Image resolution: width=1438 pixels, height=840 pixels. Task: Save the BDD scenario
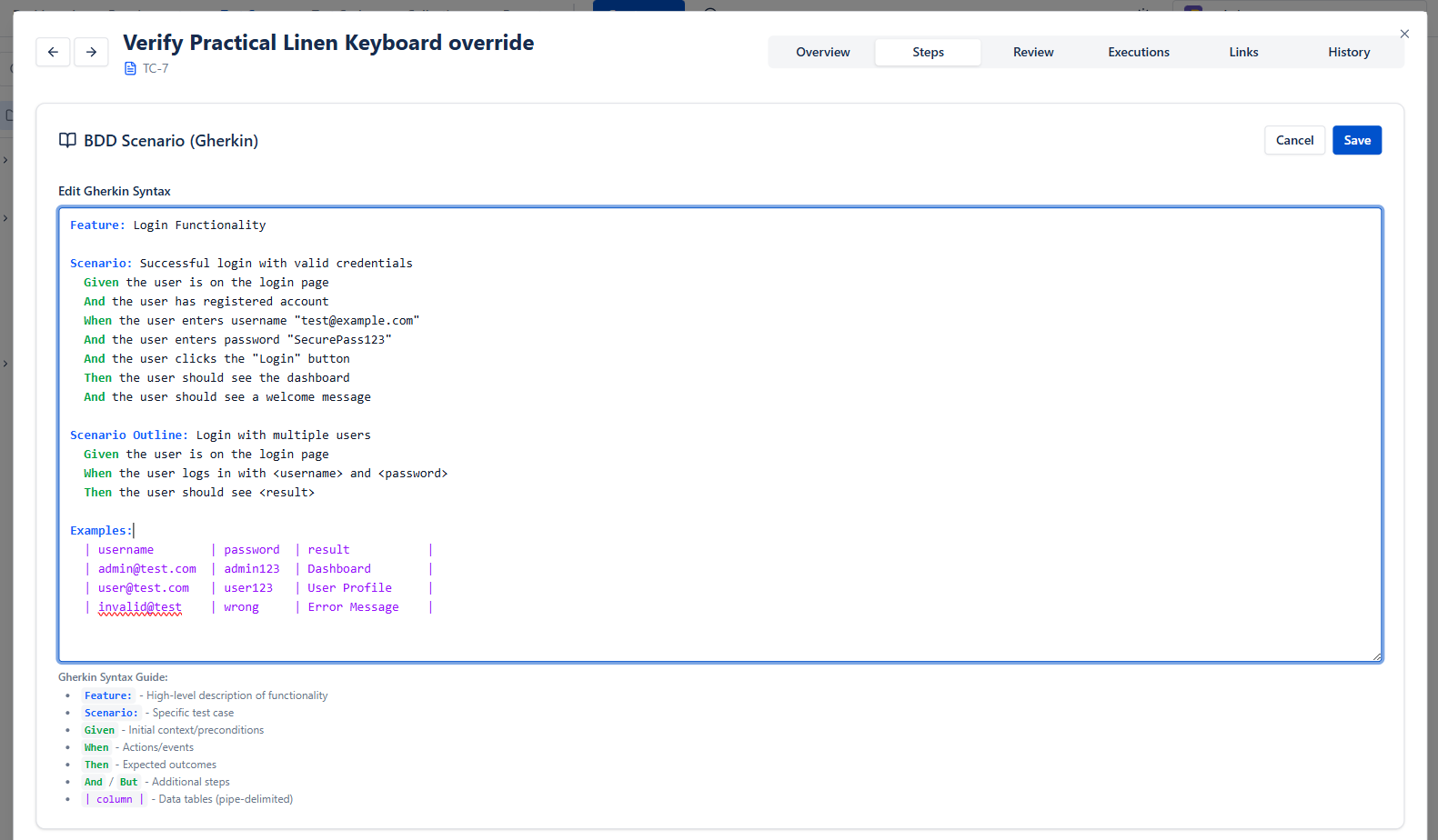click(1356, 140)
